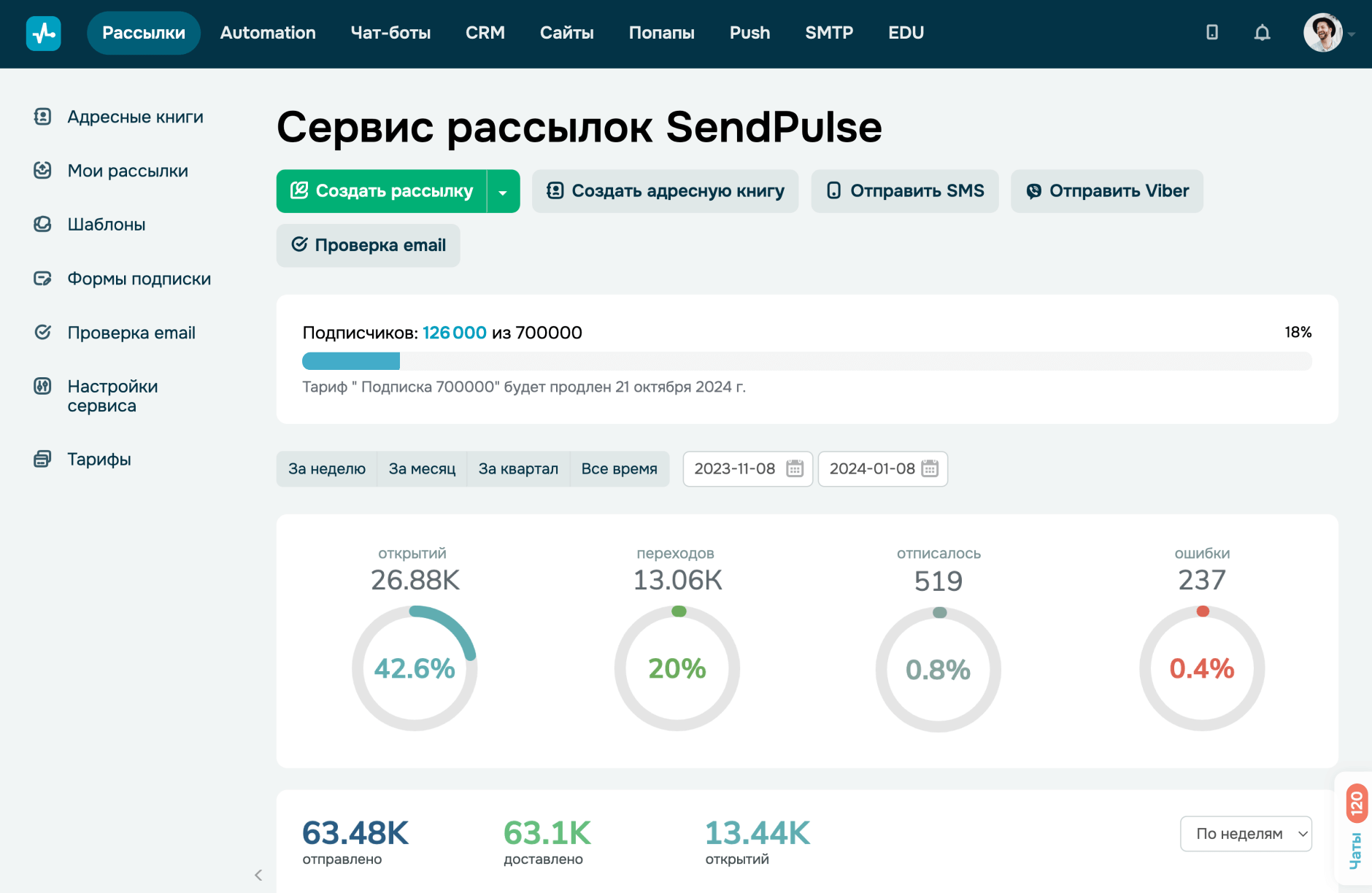
Task: Click the subscribers progress bar
Action: [807, 361]
